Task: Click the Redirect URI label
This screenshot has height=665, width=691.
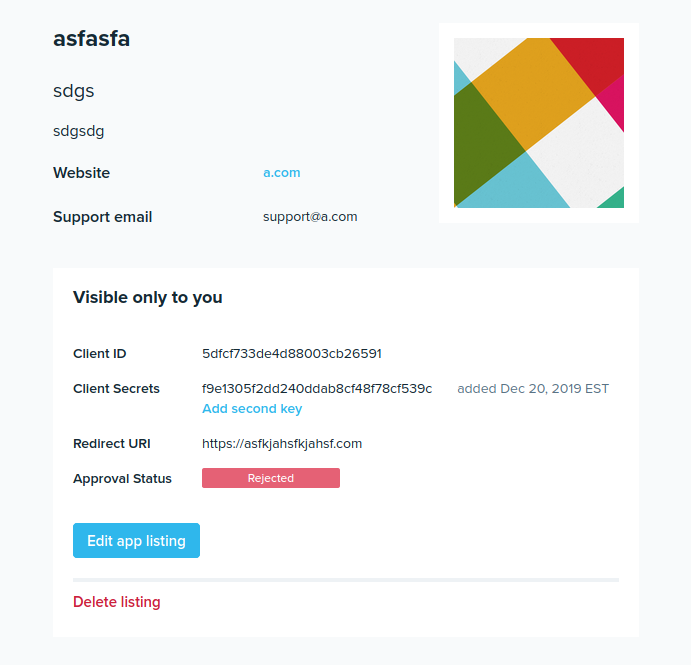Action: [x=111, y=444]
